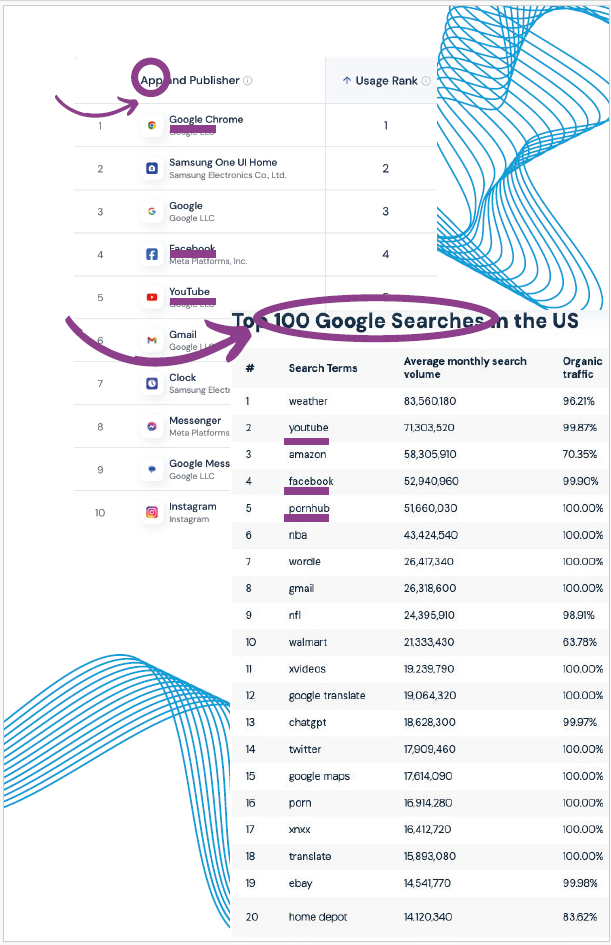Click the Google Messages app icon
The image size is (611, 945).
click(x=152, y=469)
